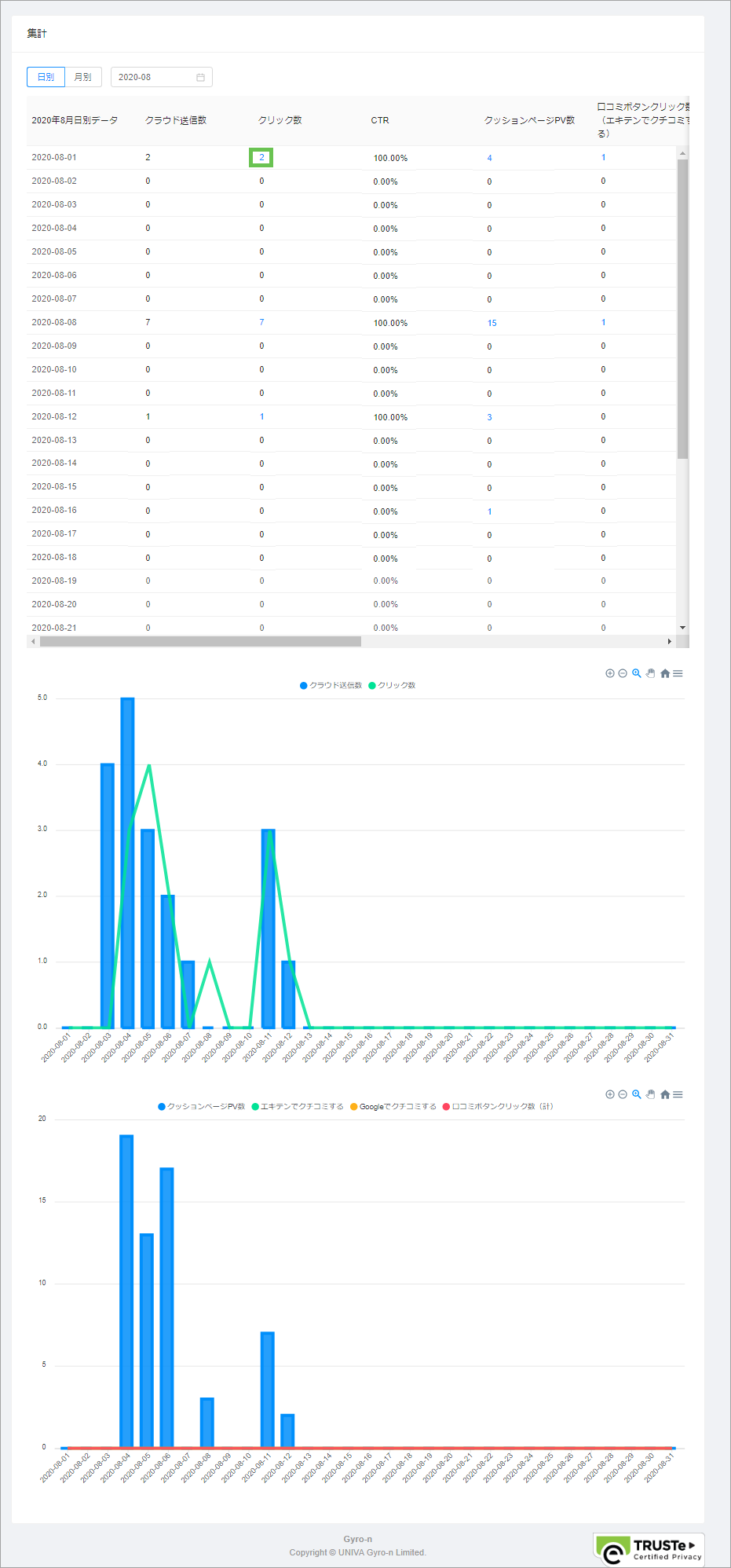731x1568 pixels.
Task: Click the table's scroll down arrow
Action: coord(682,628)
